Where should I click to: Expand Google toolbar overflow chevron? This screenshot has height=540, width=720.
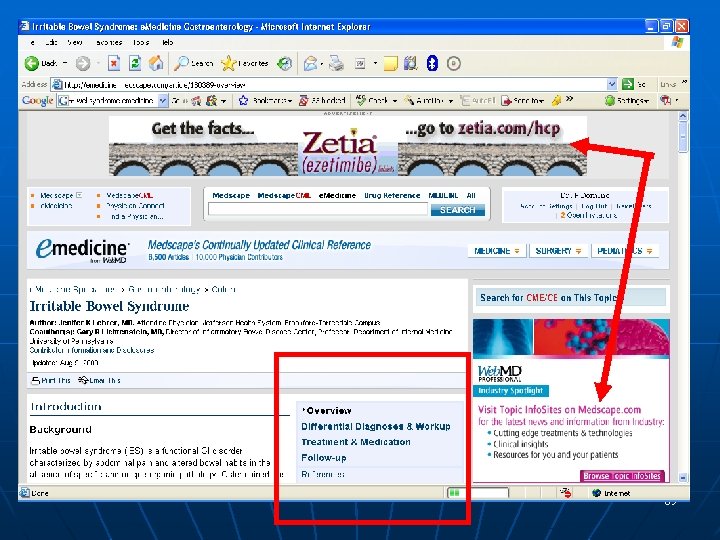(x=570, y=99)
